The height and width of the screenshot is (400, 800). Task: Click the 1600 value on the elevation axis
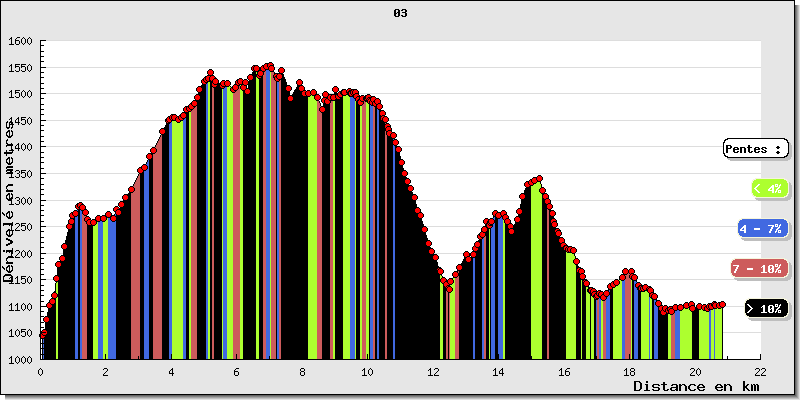click(x=20, y=41)
